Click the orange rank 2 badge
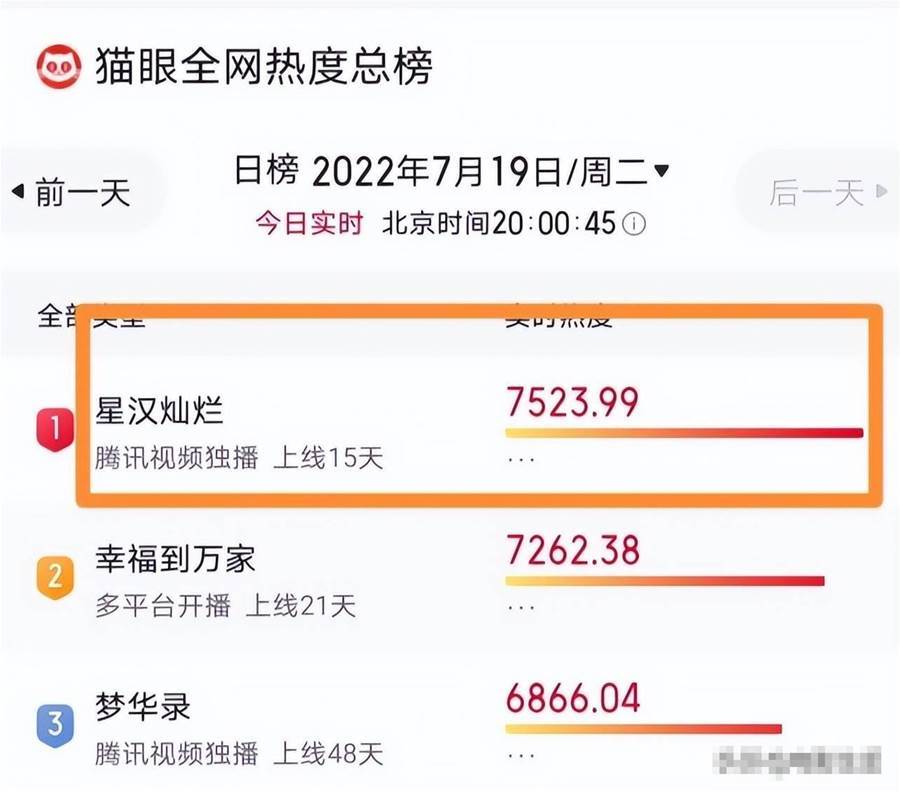 tap(55, 577)
